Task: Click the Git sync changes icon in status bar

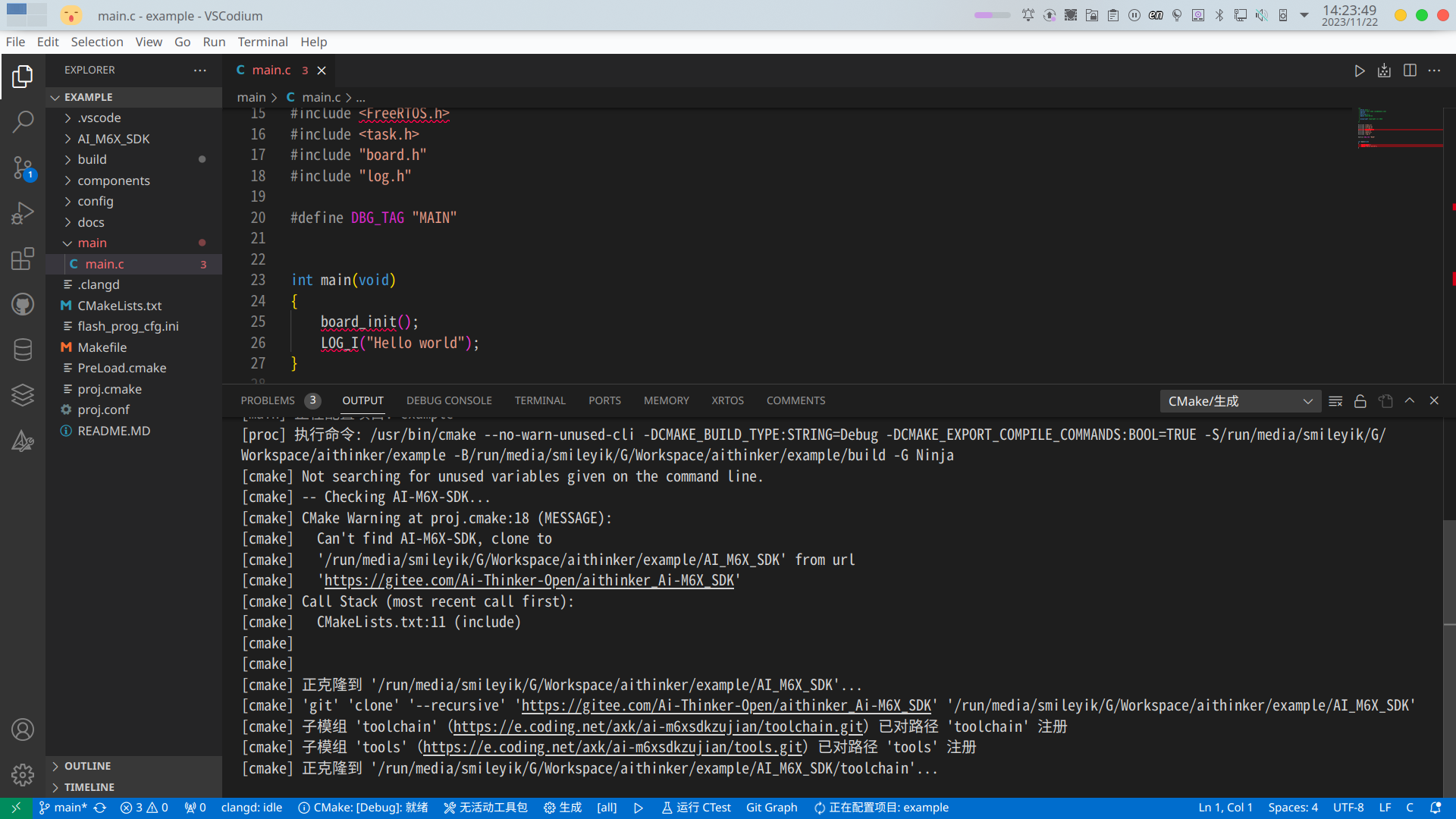Action: coord(100,808)
